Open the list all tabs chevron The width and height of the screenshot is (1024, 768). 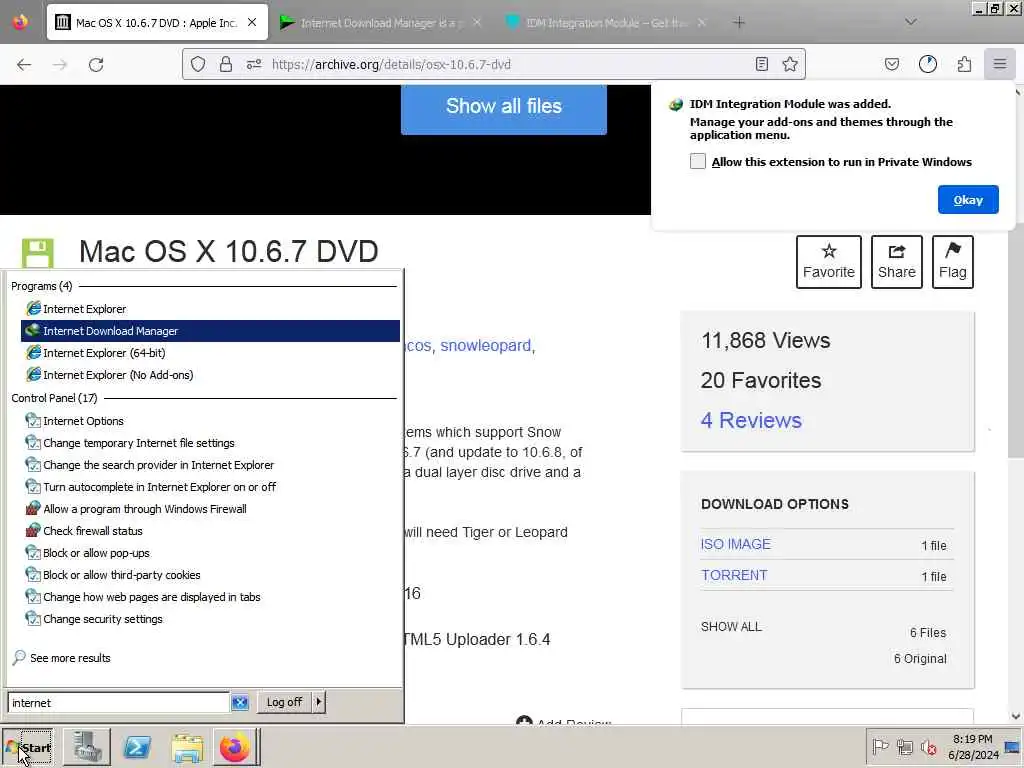pos(910,22)
